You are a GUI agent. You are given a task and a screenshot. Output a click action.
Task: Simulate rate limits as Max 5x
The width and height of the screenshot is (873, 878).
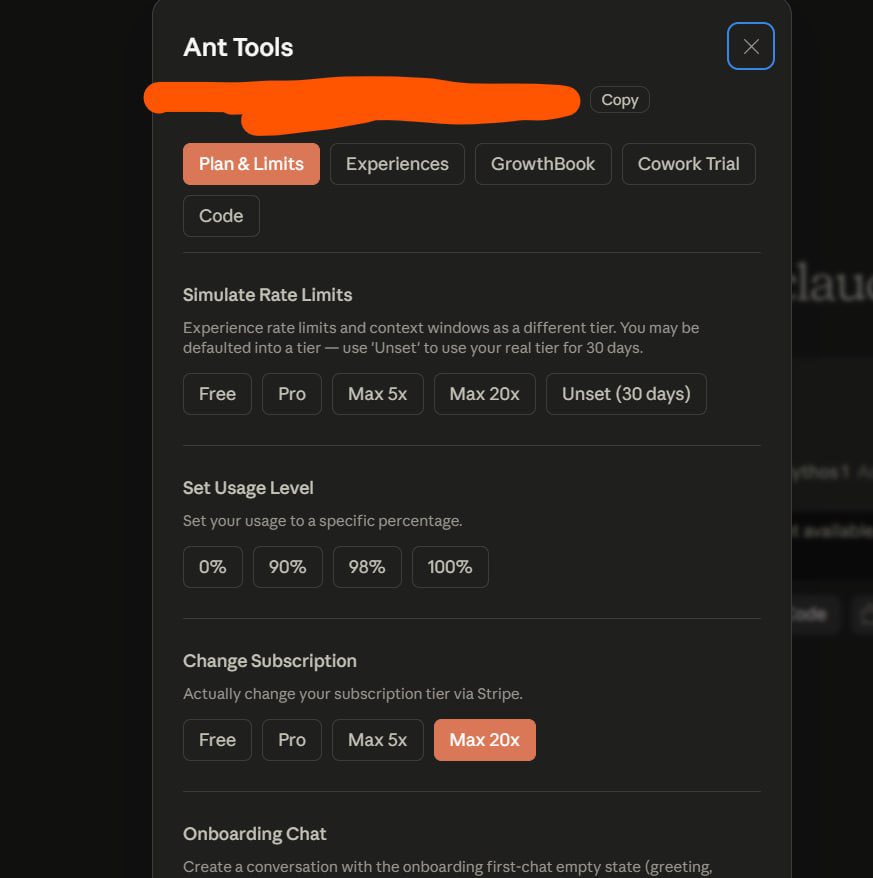click(377, 394)
